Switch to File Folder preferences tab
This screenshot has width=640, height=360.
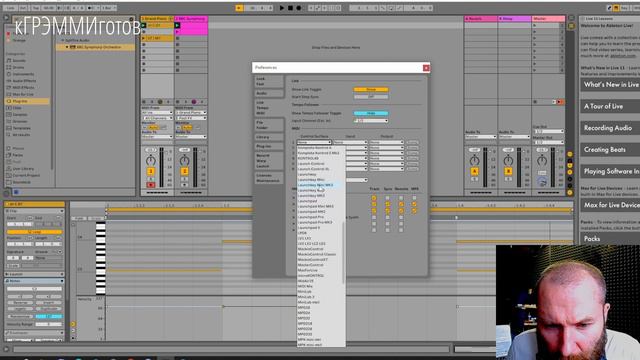click(268, 125)
